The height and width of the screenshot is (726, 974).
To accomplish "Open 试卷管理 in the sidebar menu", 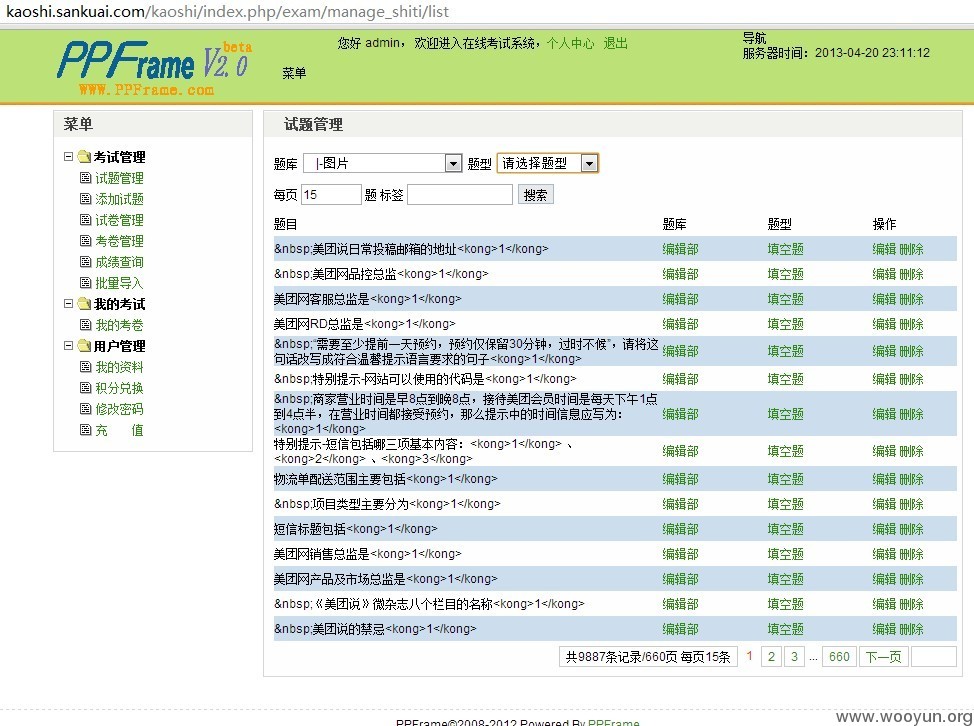I will tap(119, 220).
